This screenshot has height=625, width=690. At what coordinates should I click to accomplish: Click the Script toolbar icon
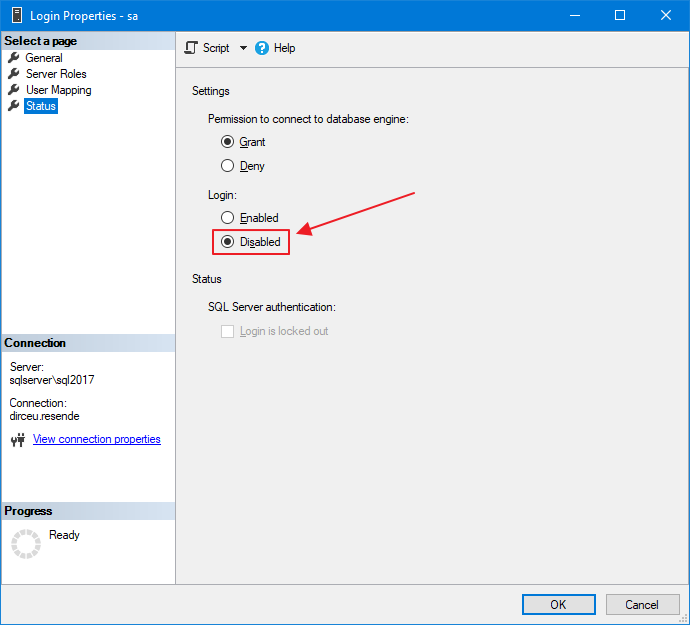click(191, 48)
